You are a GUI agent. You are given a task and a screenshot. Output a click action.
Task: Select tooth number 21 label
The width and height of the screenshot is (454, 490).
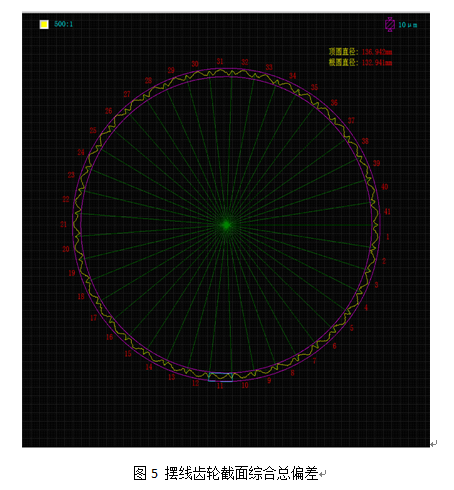click(x=63, y=224)
